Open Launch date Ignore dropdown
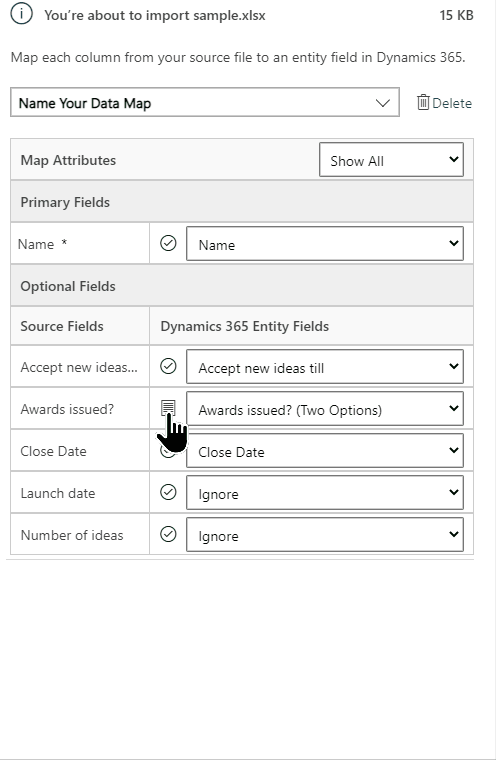This screenshot has width=496, height=760. [325, 492]
